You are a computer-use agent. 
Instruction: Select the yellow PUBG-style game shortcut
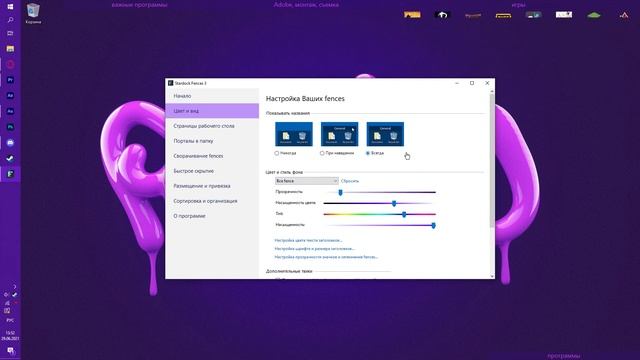(x=412, y=15)
